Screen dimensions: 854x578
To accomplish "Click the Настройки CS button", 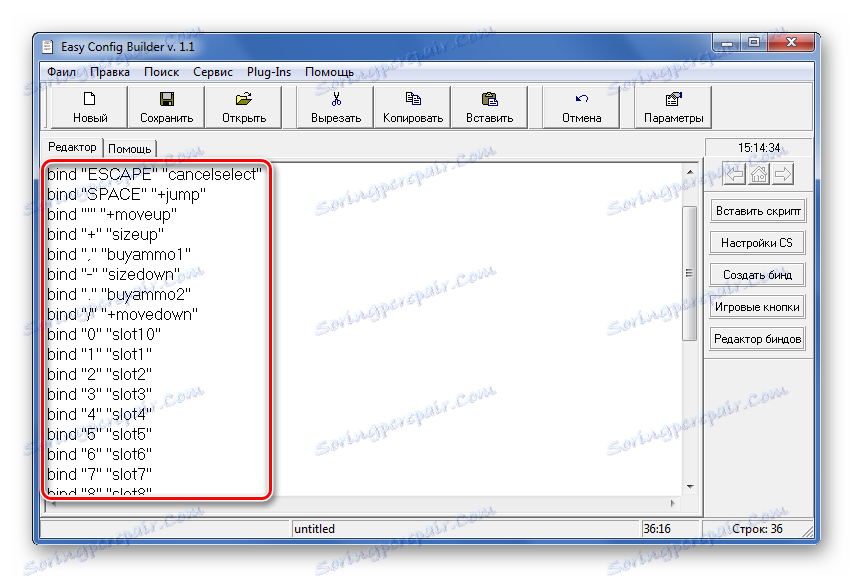I will point(758,243).
